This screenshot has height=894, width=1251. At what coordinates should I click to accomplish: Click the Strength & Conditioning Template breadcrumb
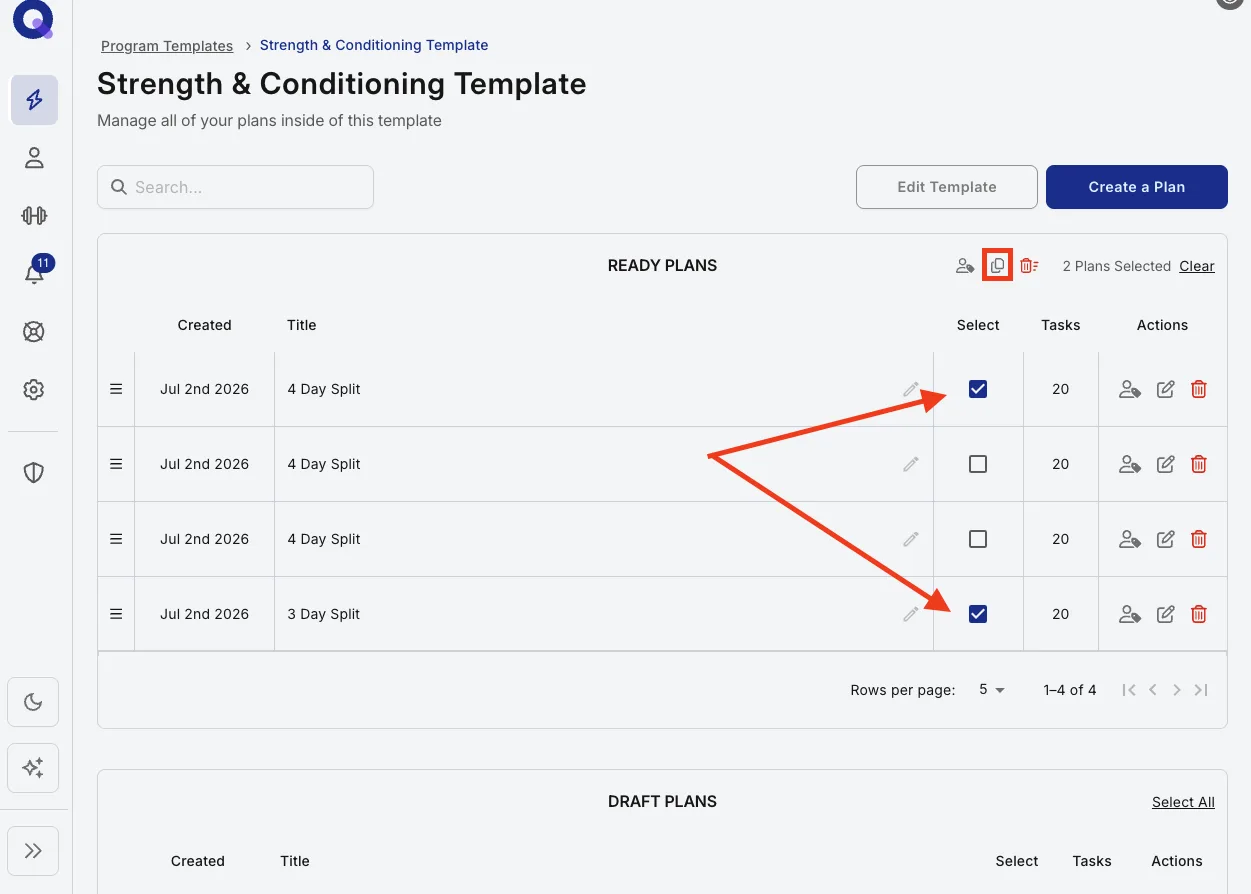point(374,45)
